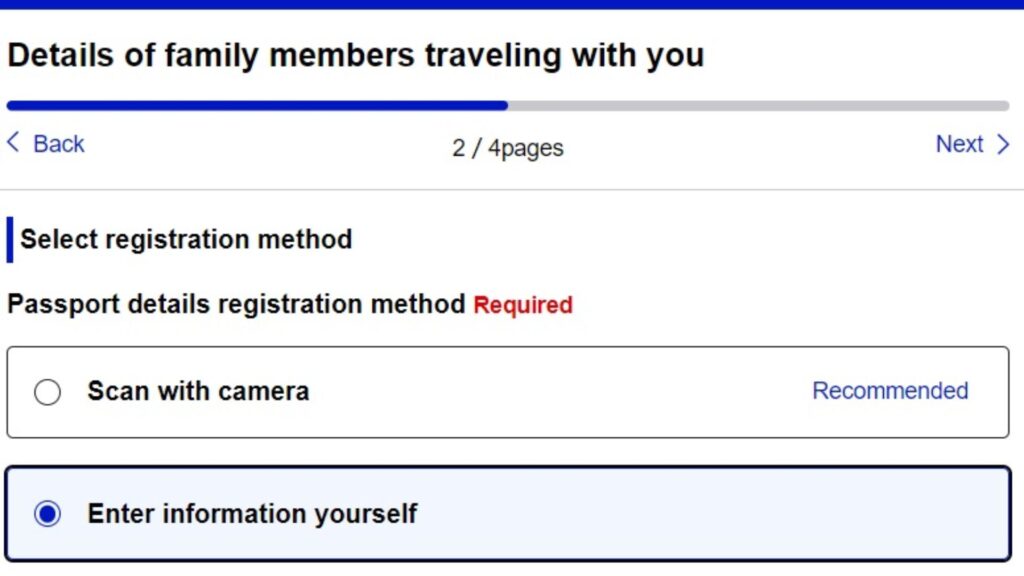Select the Scan with camera radio button
Screen dimensions: 1024x576
point(48,392)
